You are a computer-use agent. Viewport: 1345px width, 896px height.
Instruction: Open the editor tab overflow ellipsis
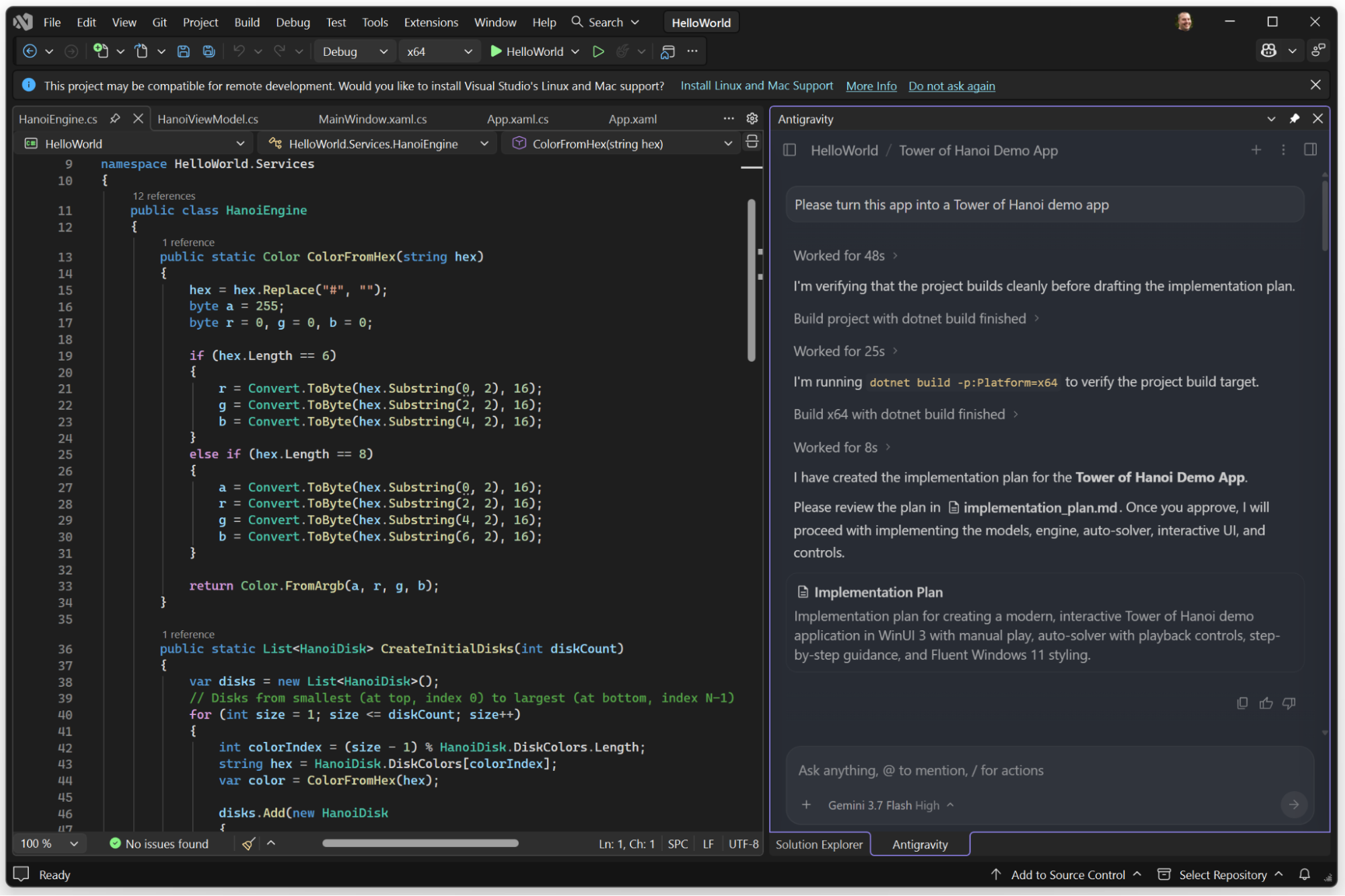tap(729, 119)
